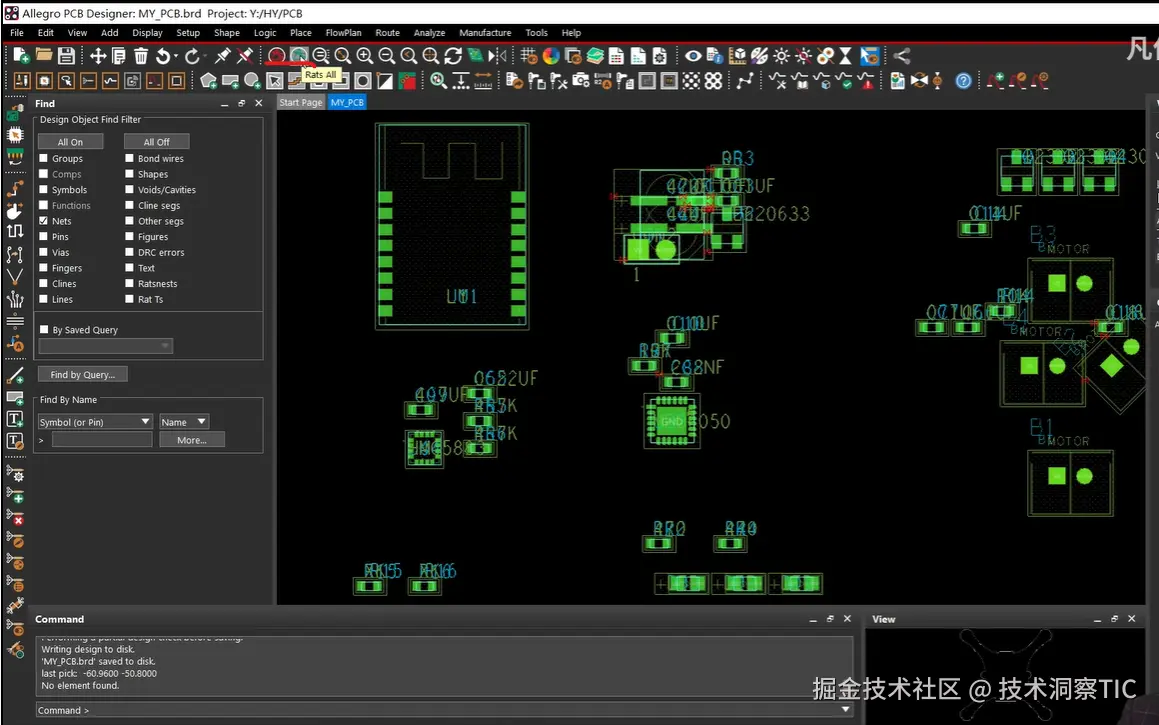
Task: Click the All Off button
Action: click(x=156, y=142)
